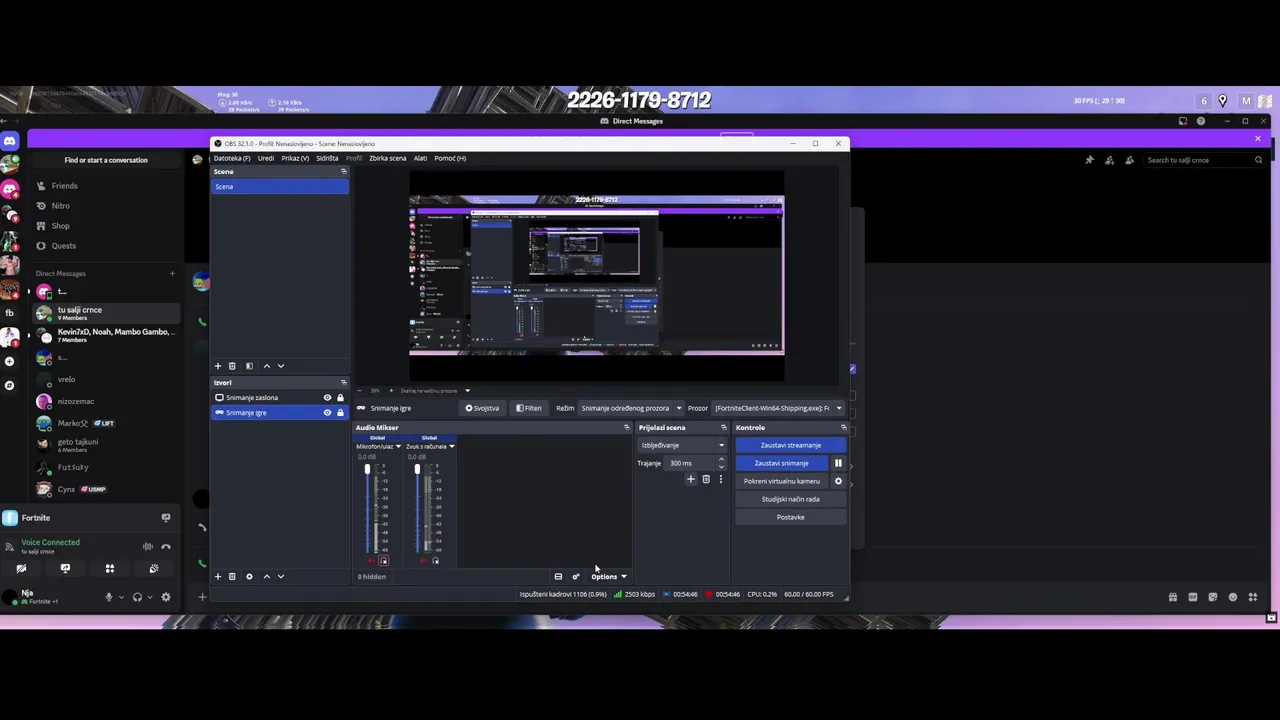
Task: Create a new Discord direct message
Action: 172,273
